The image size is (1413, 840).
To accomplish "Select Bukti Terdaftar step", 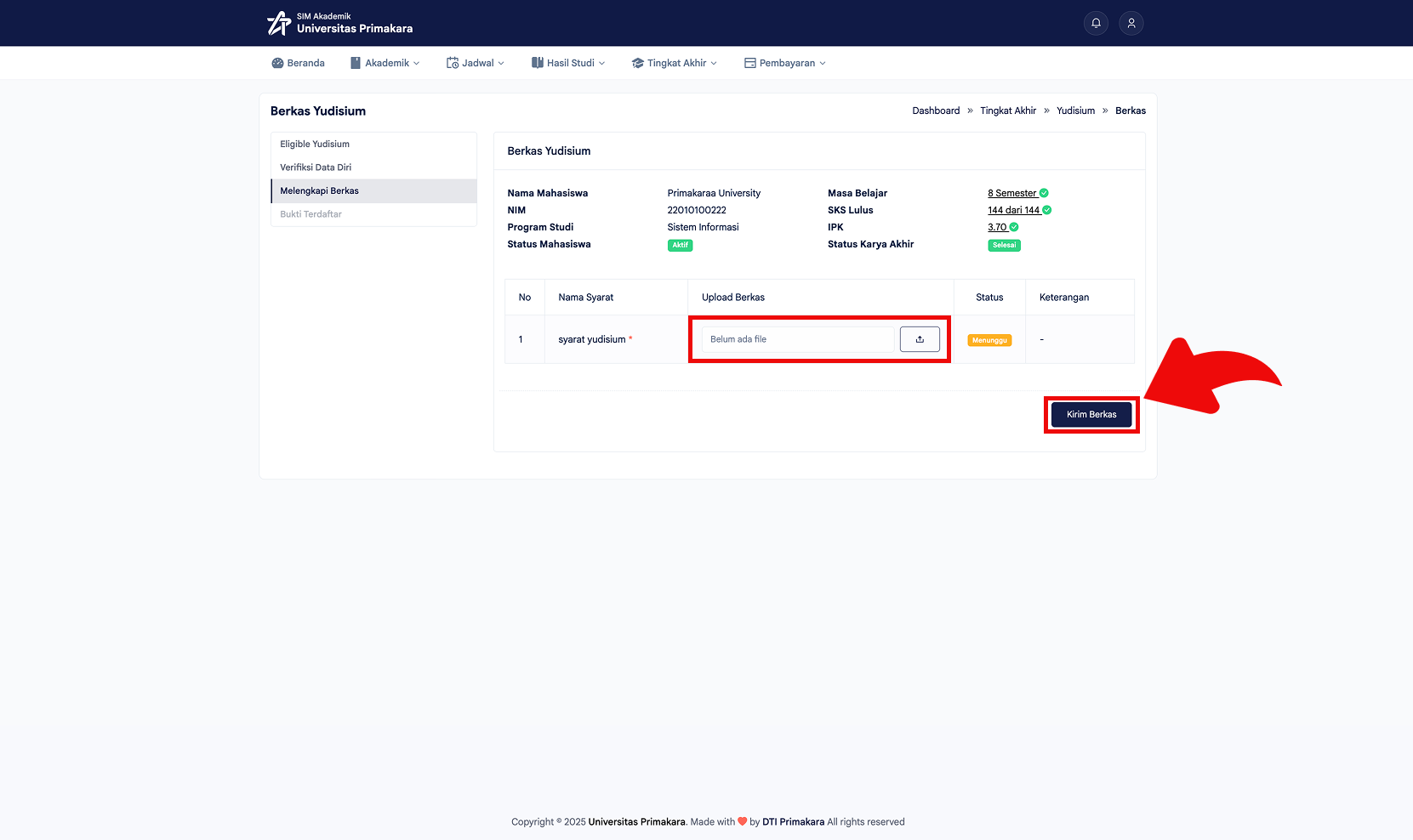I will tap(373, 214).
